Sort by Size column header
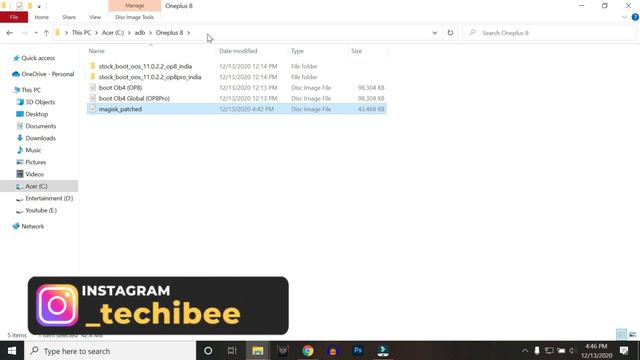Image resolution: width=640 pixels, height=360 pixels. point(356,51)
